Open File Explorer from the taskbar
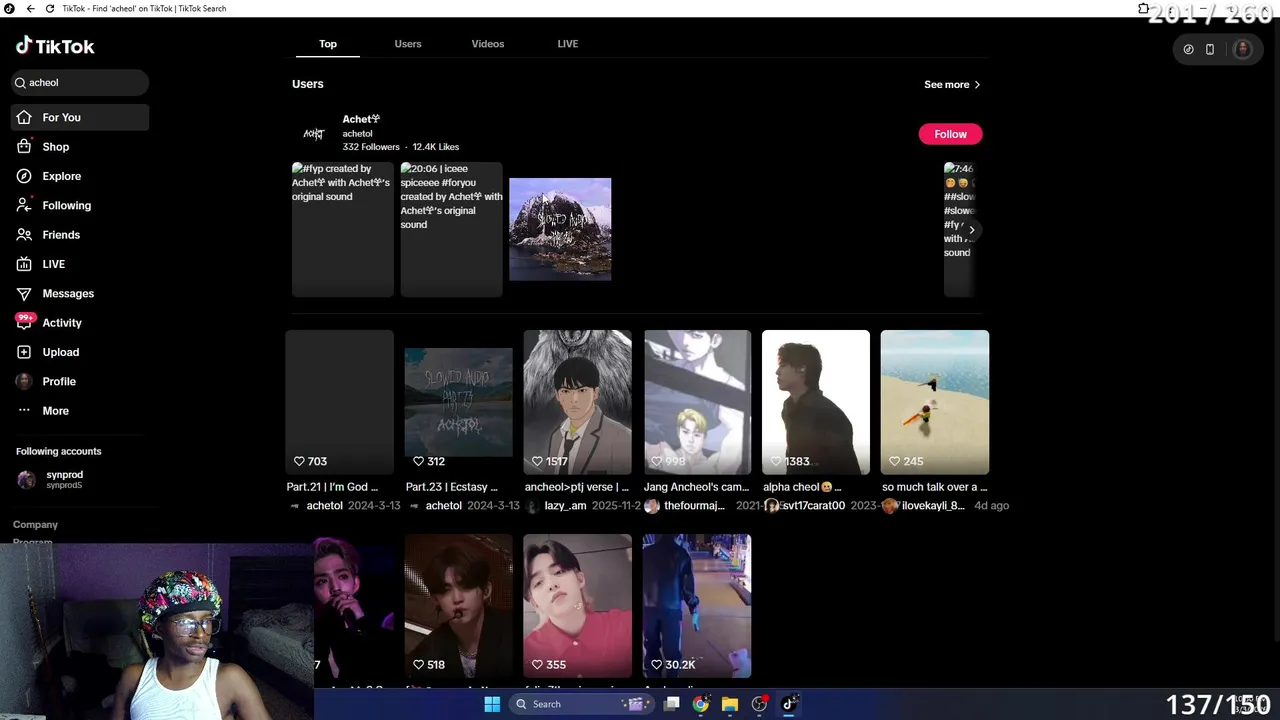Viewport: 1280px width, 720px height. (x=730, y=704)
